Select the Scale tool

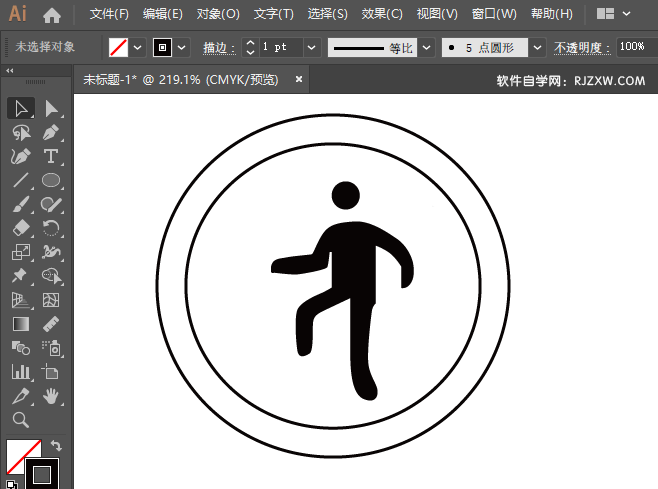point(21,252)
